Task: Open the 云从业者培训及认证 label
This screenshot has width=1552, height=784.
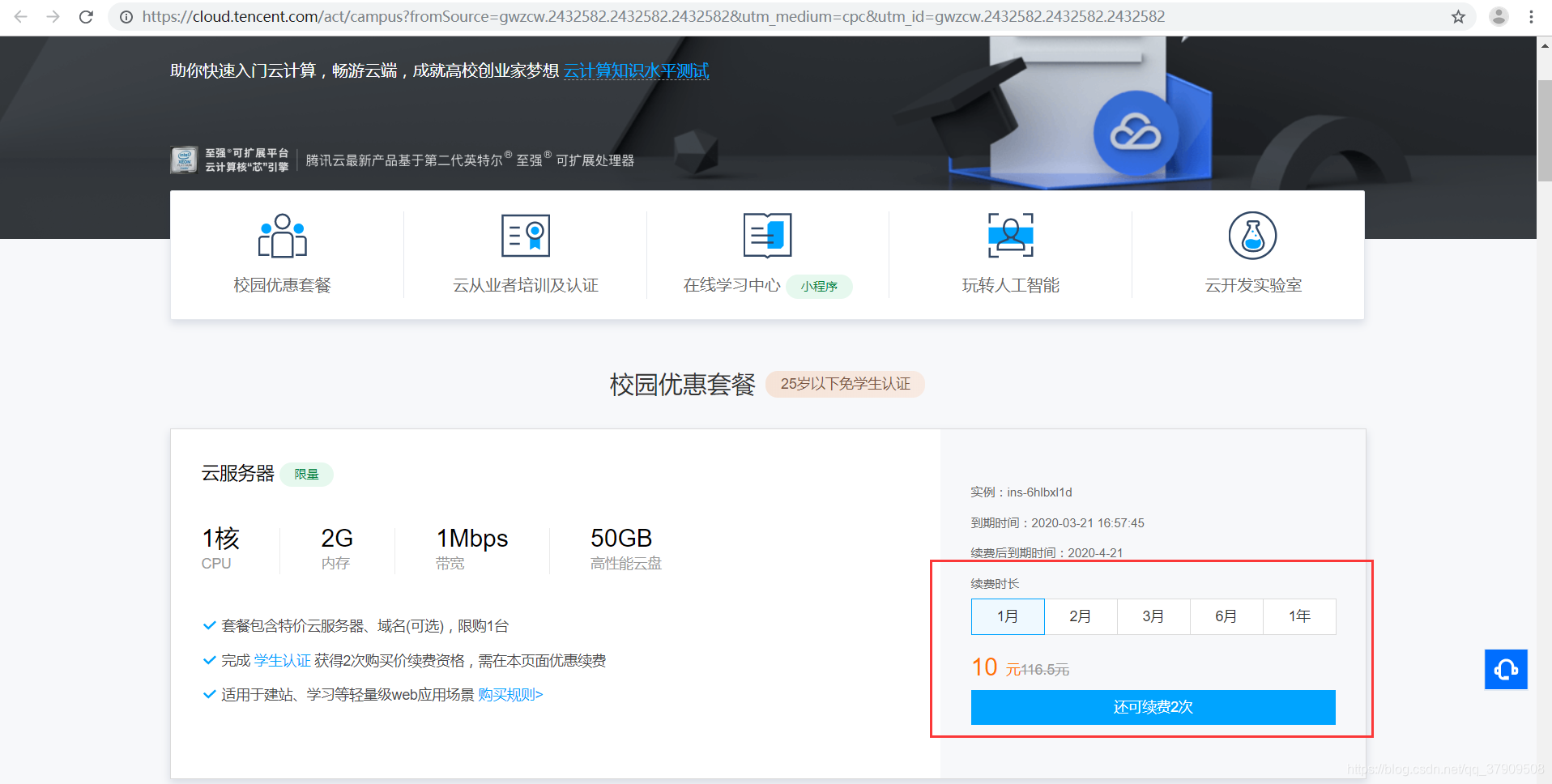Action: 526,285
